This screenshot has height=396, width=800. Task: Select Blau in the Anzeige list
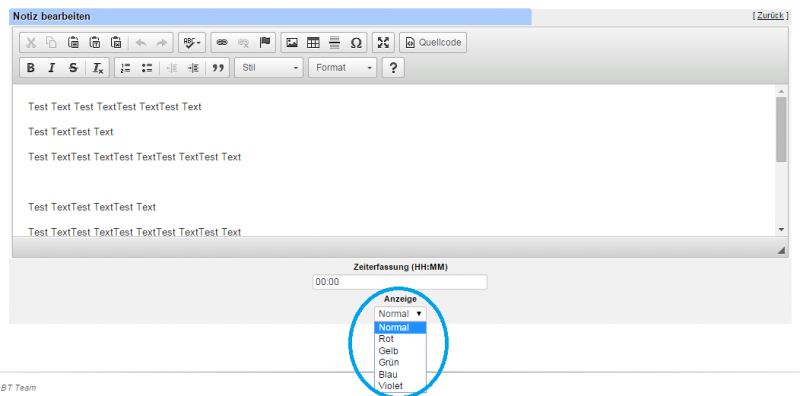click(400, 375)
